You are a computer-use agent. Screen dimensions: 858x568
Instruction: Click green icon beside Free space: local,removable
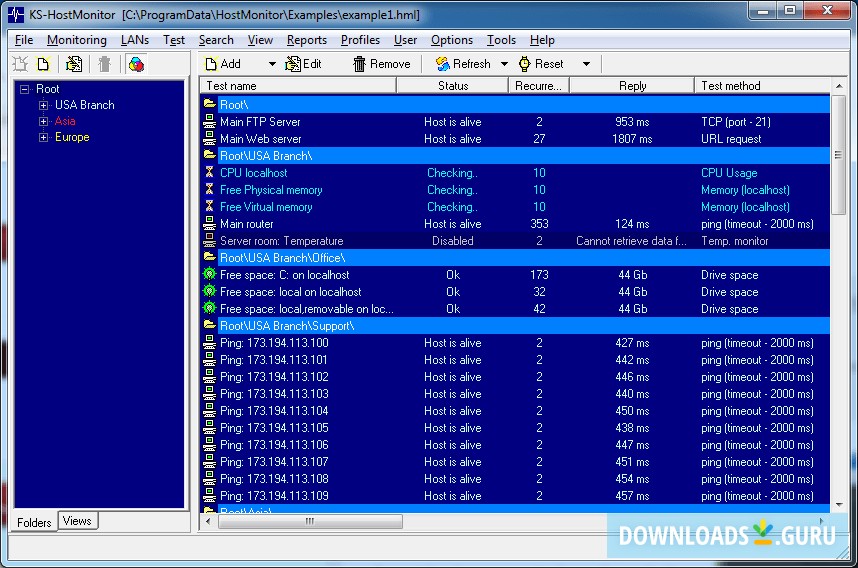click(x=209, y=308)
